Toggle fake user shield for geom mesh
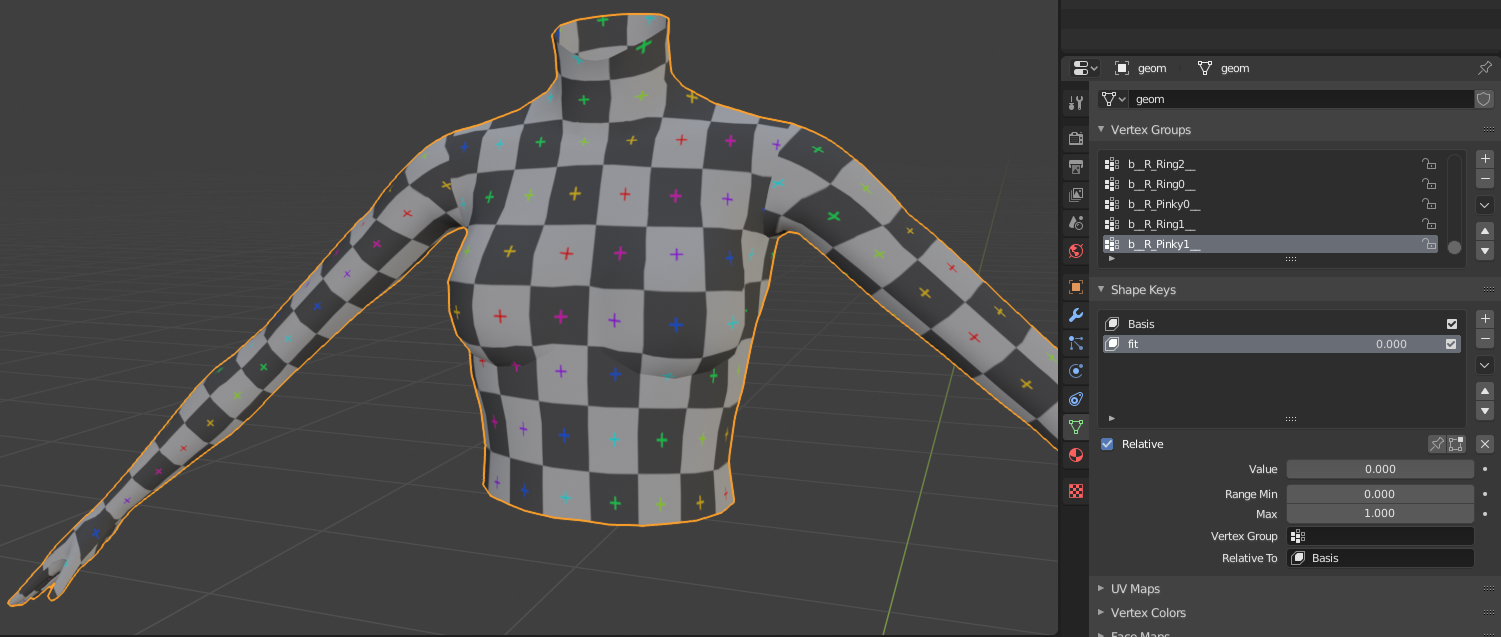Image resolution: width=1501 pixels, height=637 pixels. 1484,99
